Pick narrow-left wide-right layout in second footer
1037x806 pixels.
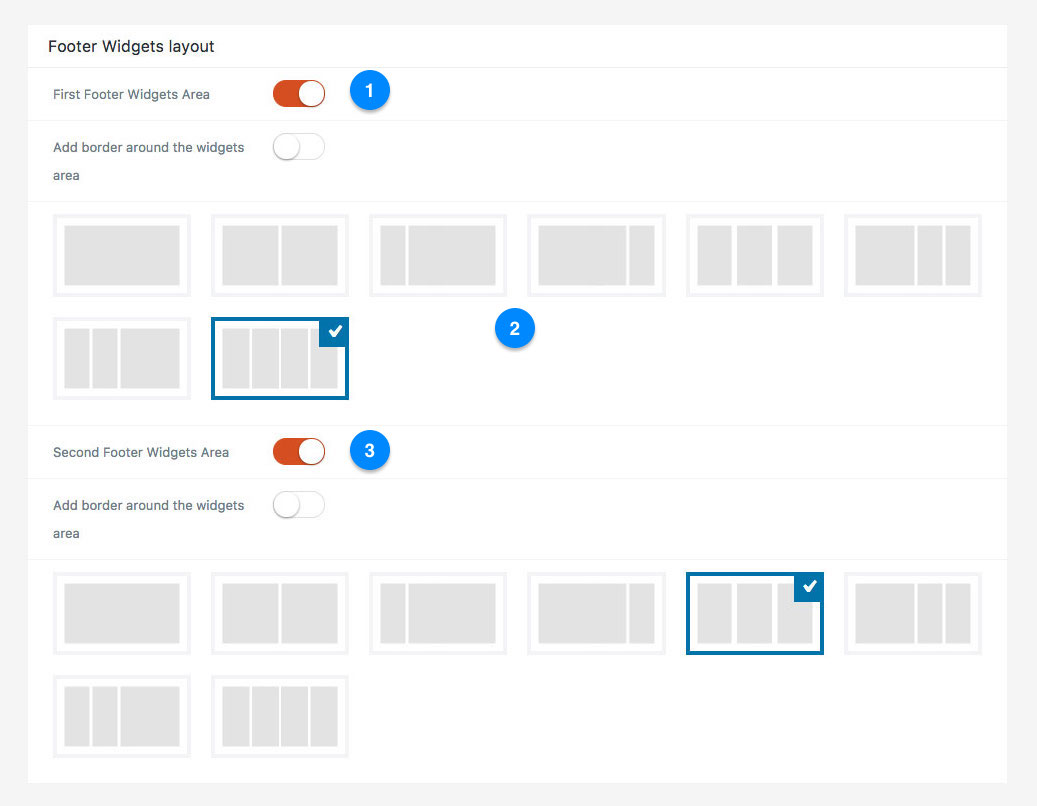pyautogui.click(x=438, y=614)
